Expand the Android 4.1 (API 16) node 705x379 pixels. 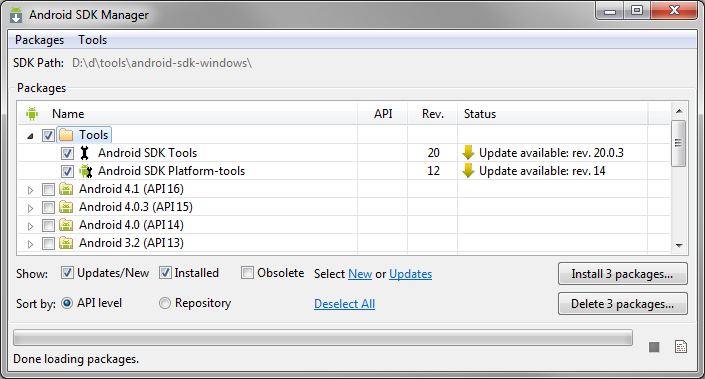tap(30, 190)
